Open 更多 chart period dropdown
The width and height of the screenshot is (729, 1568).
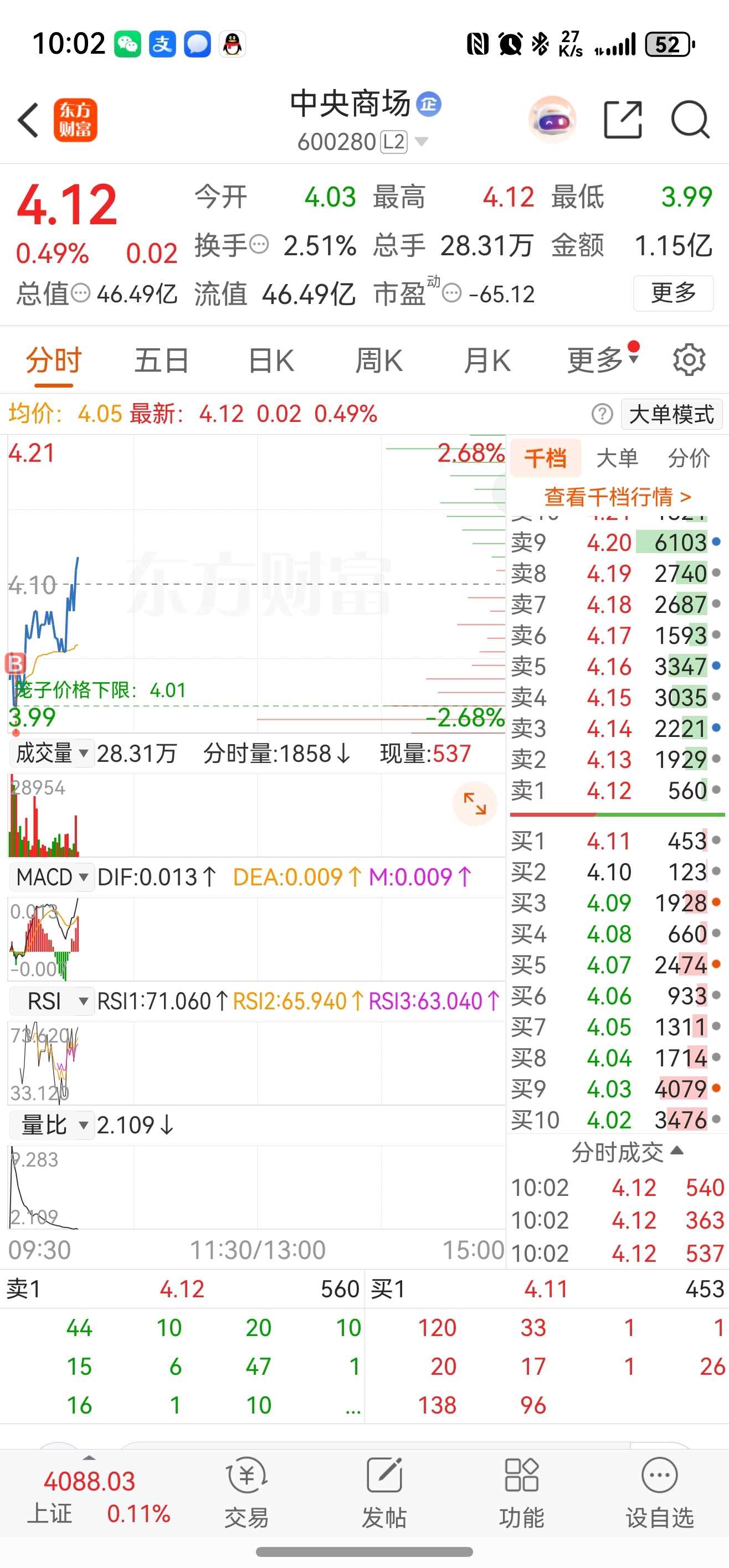(x=603, y=360)
